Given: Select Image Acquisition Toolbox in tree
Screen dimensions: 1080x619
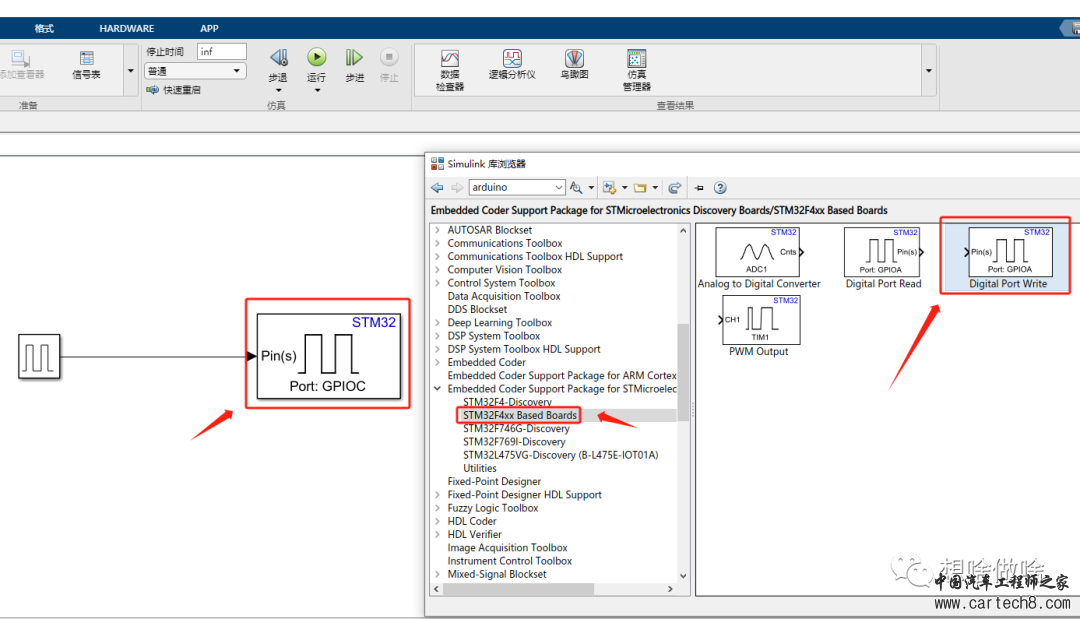Looking at the screenshot, I should pos(507,547).
